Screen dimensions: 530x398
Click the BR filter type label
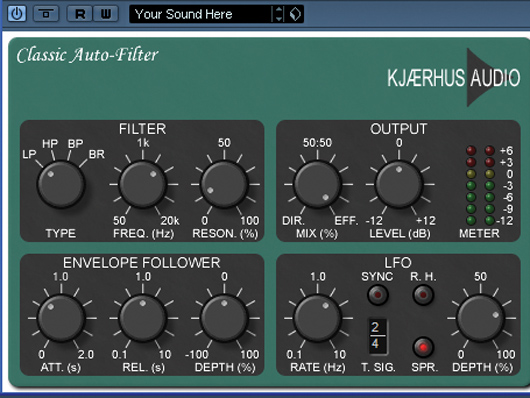tap(97, 154)
